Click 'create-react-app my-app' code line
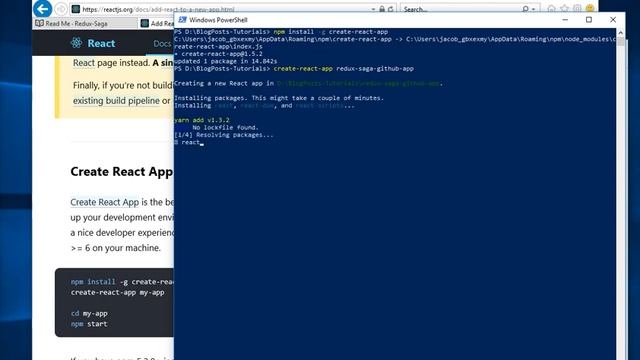The height and width of the screenshot is (360, 640). point(118,292)
